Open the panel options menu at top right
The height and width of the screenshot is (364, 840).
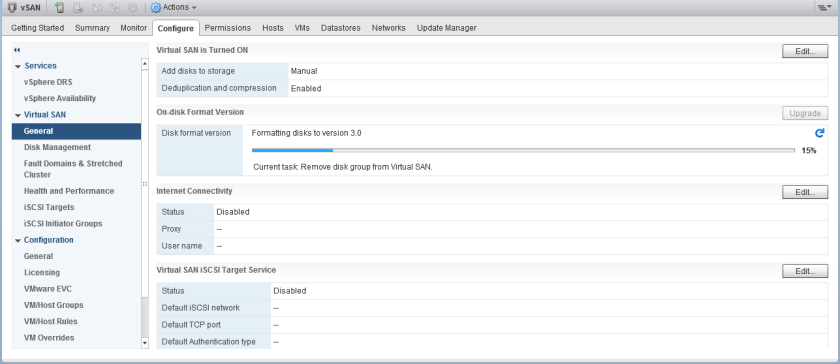click(822, 8)
